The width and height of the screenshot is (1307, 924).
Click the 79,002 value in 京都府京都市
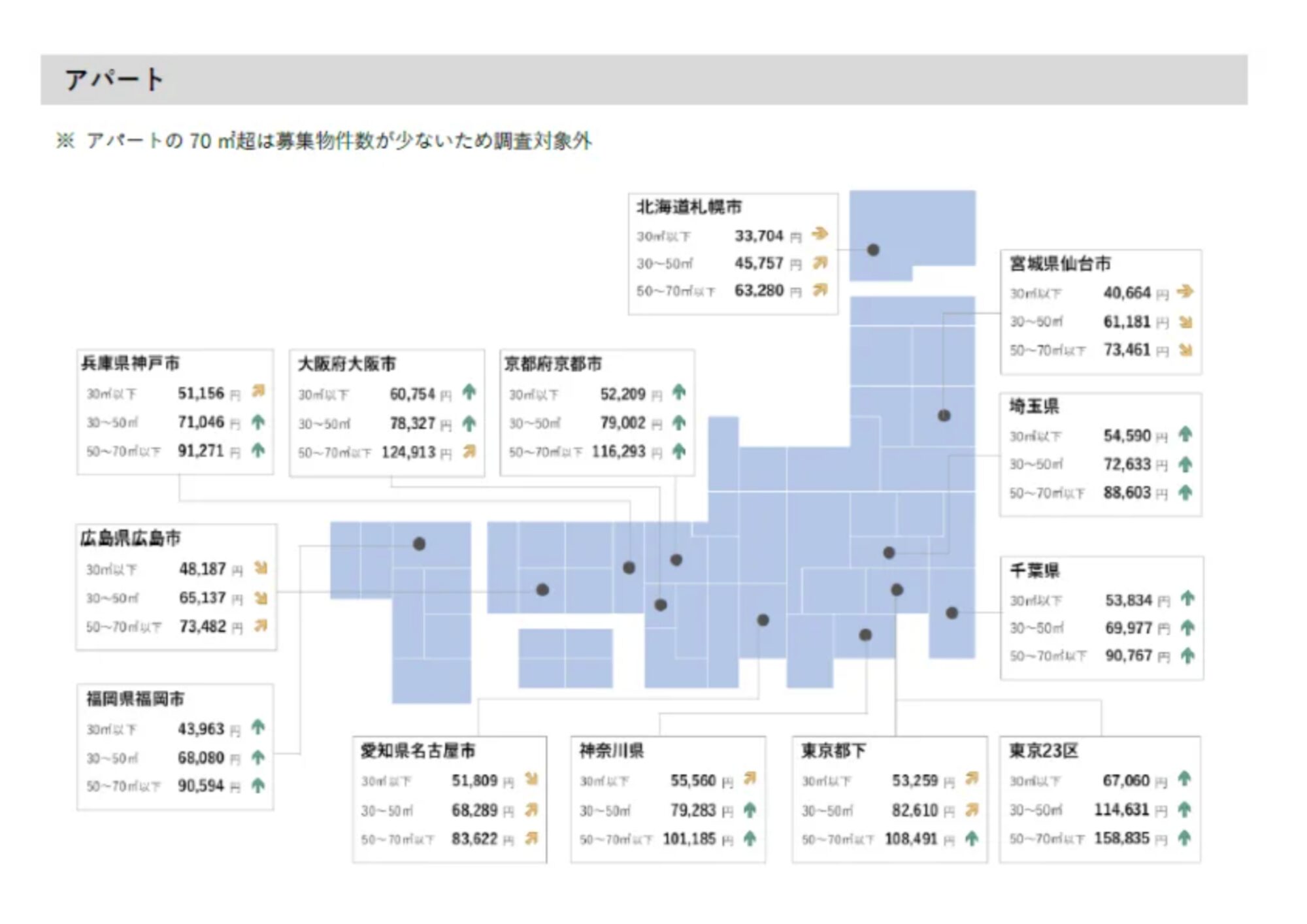(623, 423)
